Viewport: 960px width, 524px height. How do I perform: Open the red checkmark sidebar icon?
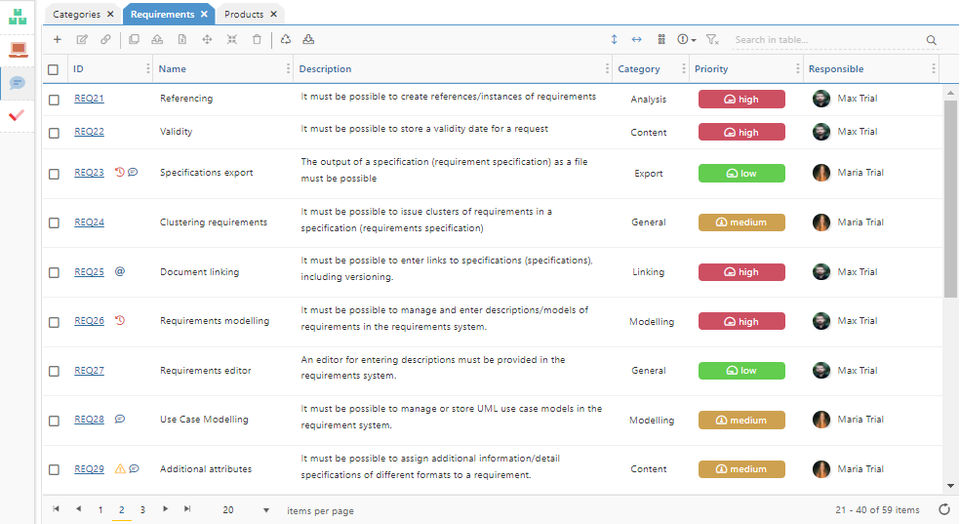17,116
